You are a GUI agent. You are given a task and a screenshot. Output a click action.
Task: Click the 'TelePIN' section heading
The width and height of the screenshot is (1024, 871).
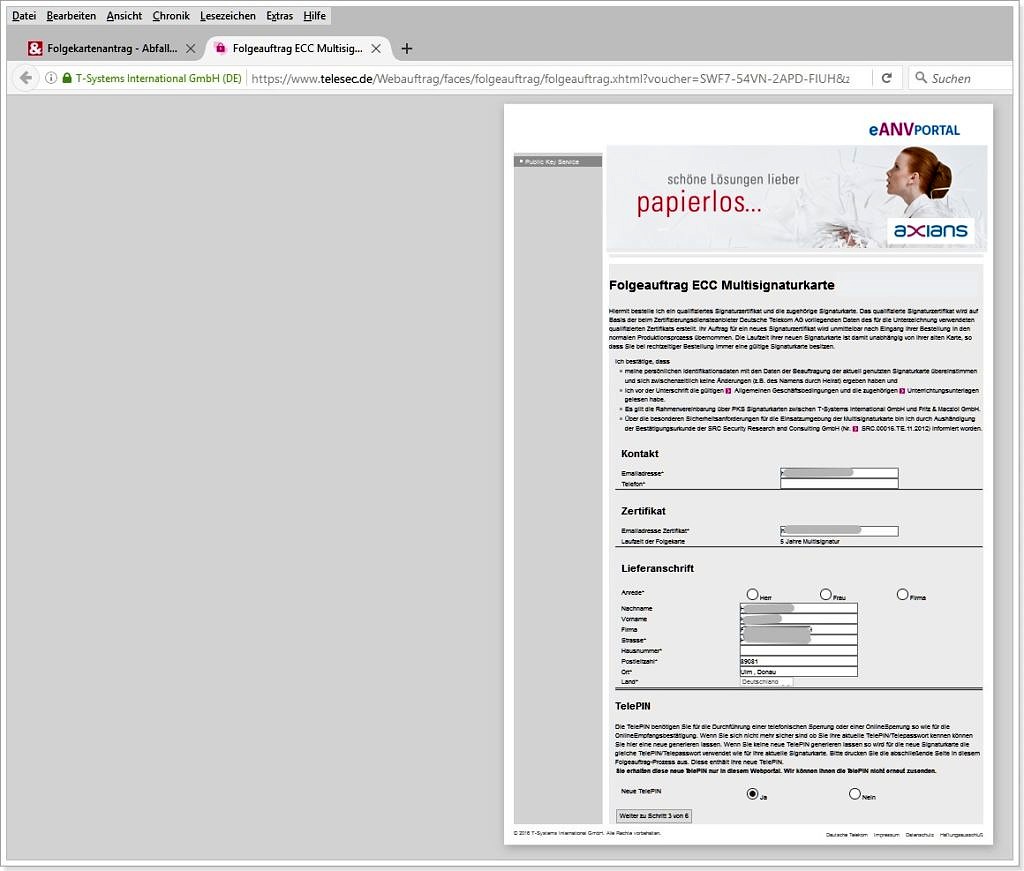[x=633, y=706]
